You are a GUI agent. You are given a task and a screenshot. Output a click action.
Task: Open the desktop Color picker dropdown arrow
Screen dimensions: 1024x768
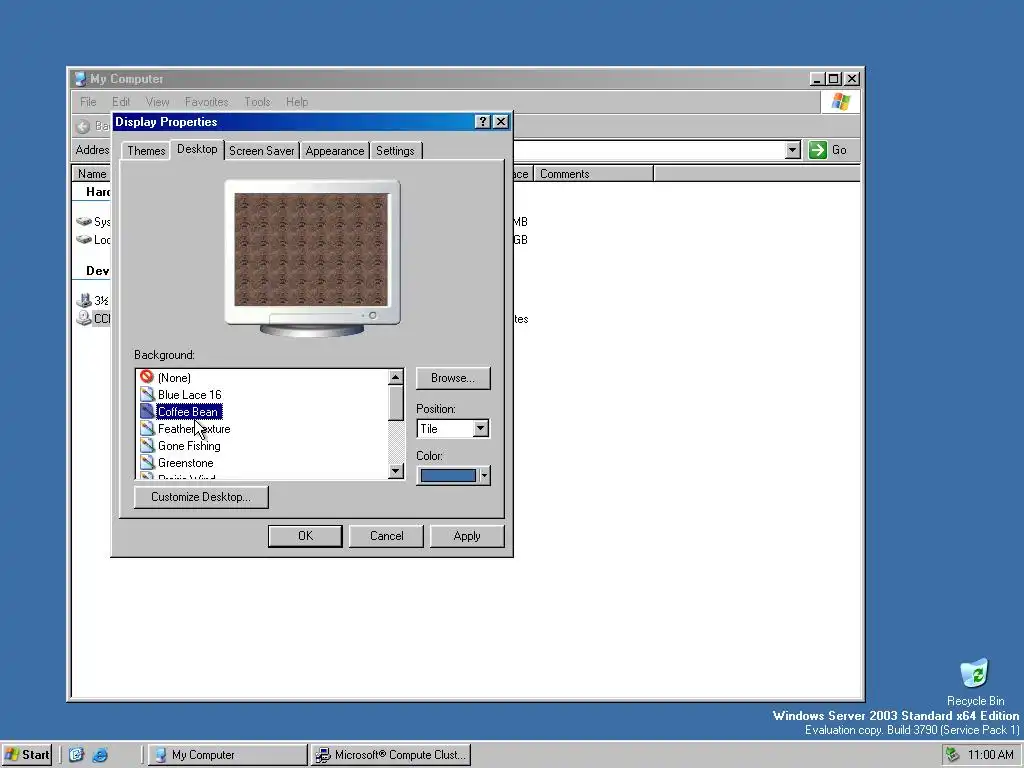point(484,475)
